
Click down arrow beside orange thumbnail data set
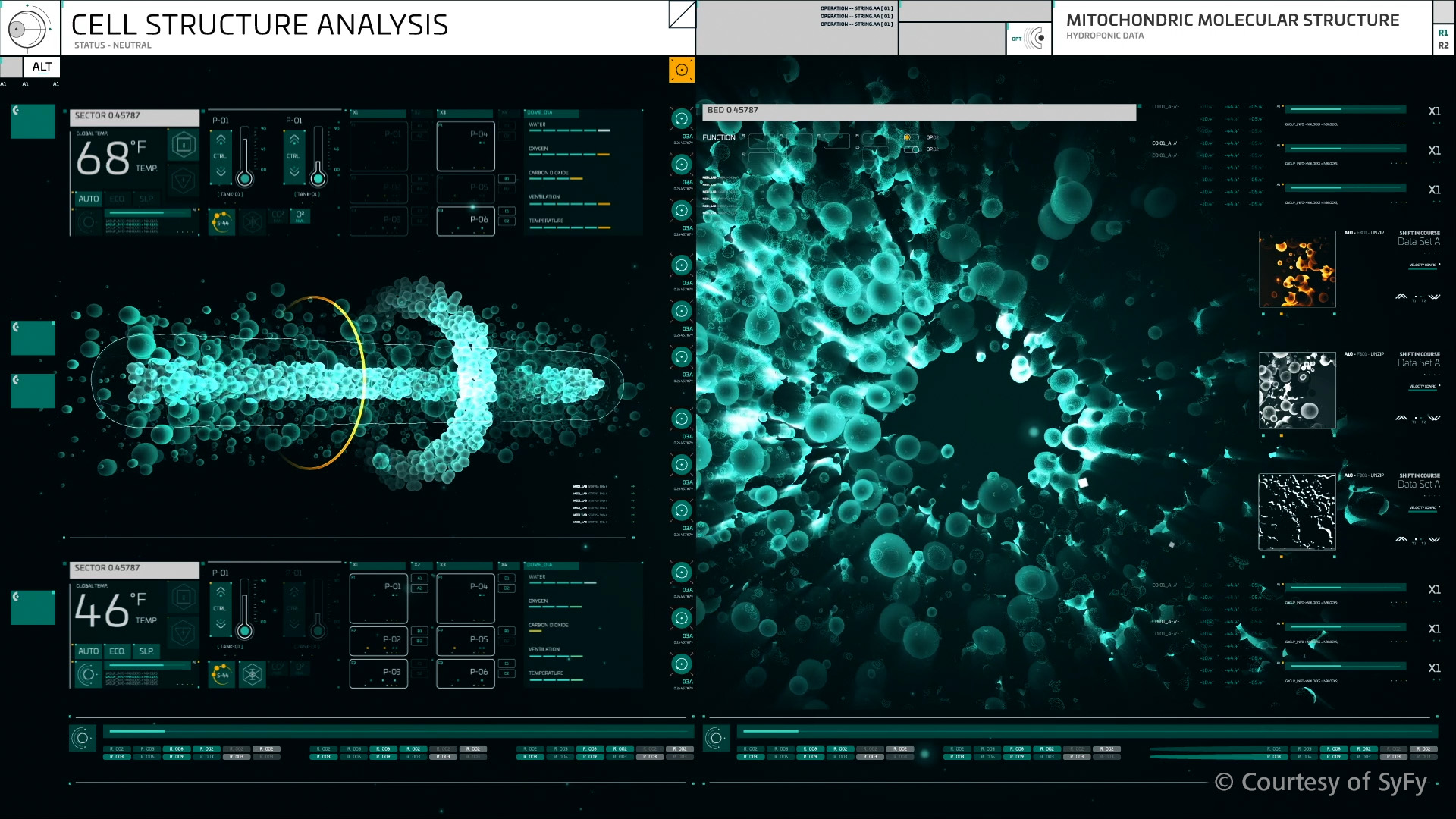coord(1434,297)
